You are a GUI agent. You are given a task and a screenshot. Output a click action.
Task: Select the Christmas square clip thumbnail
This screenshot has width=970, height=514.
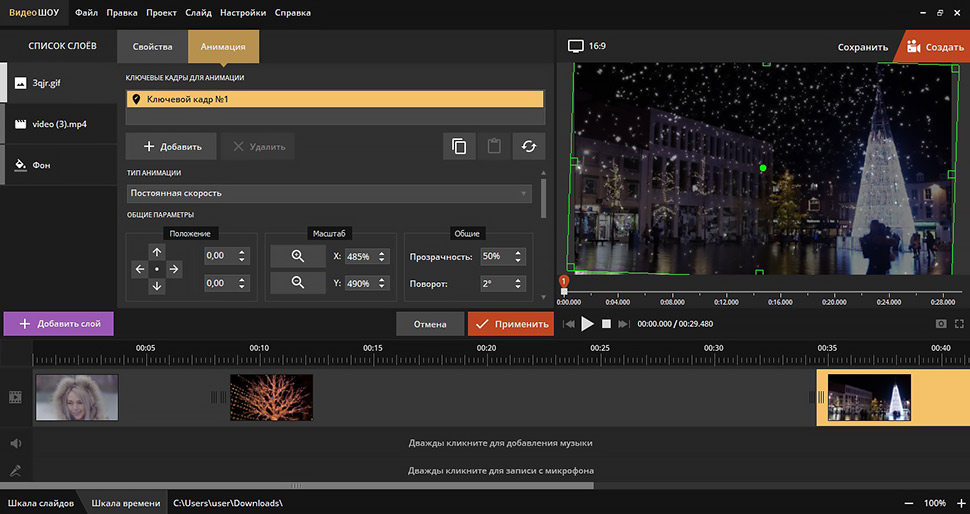(x=869, y=398)
